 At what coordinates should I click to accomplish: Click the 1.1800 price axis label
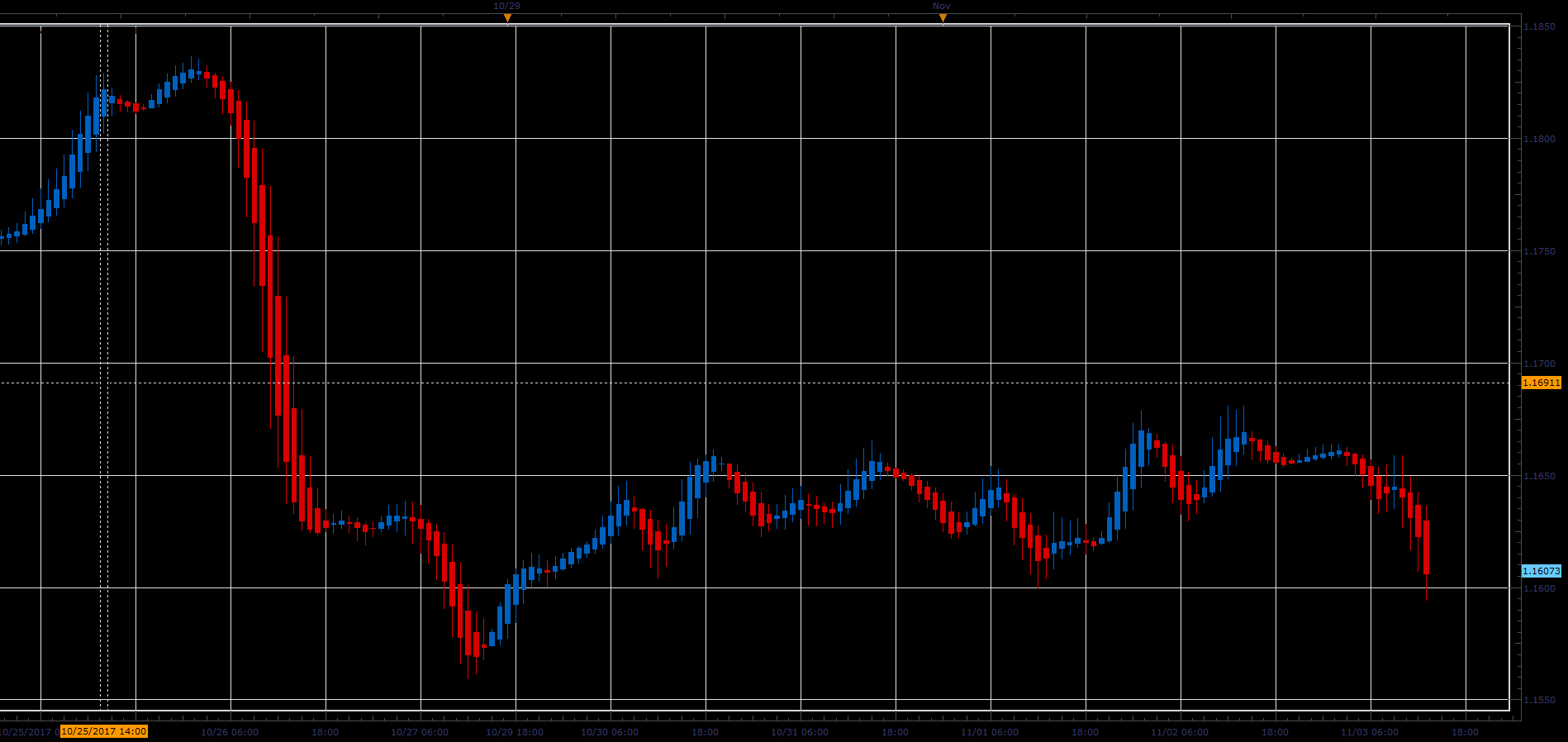[1539, 139]
